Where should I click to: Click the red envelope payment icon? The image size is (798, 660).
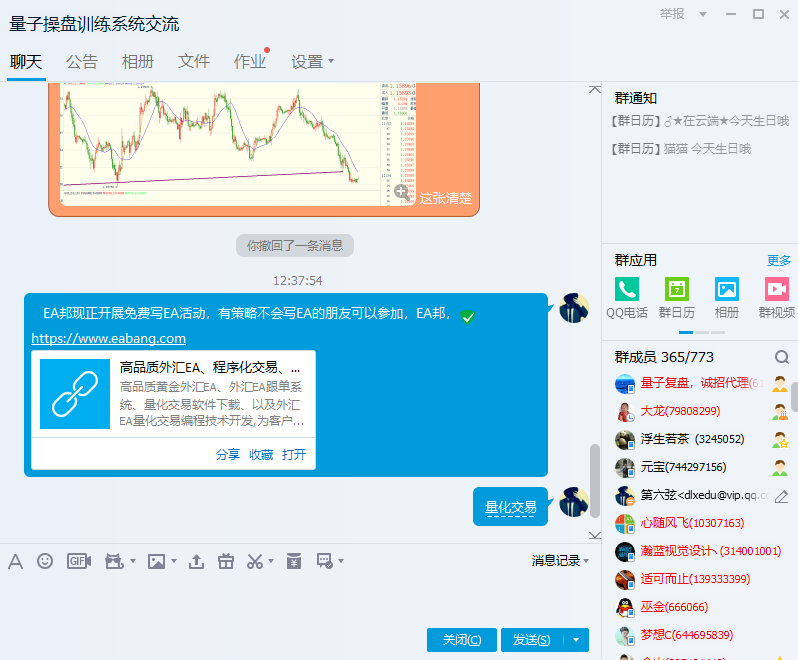point(294,561)
